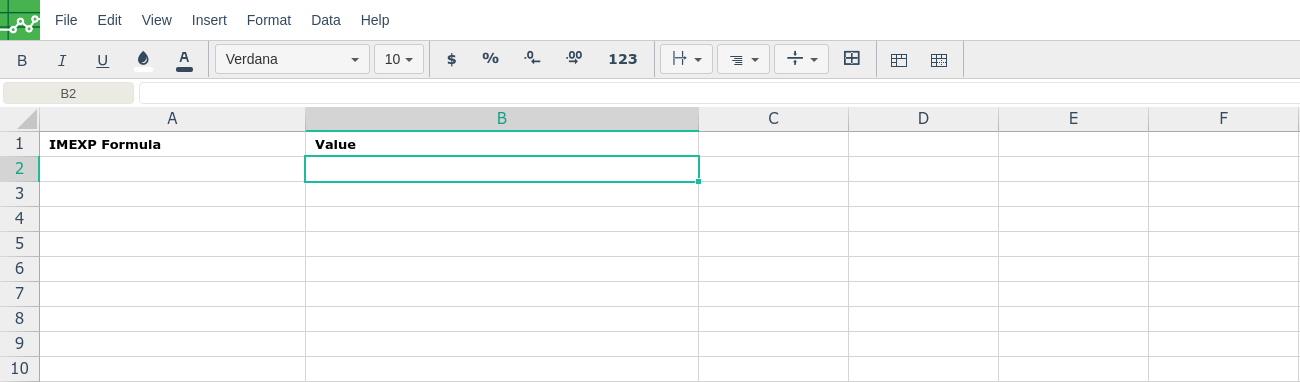The width and height of the screenshot is (1300, 382).
Task: Expand the font size 10 dropdown
Action: 399,59
